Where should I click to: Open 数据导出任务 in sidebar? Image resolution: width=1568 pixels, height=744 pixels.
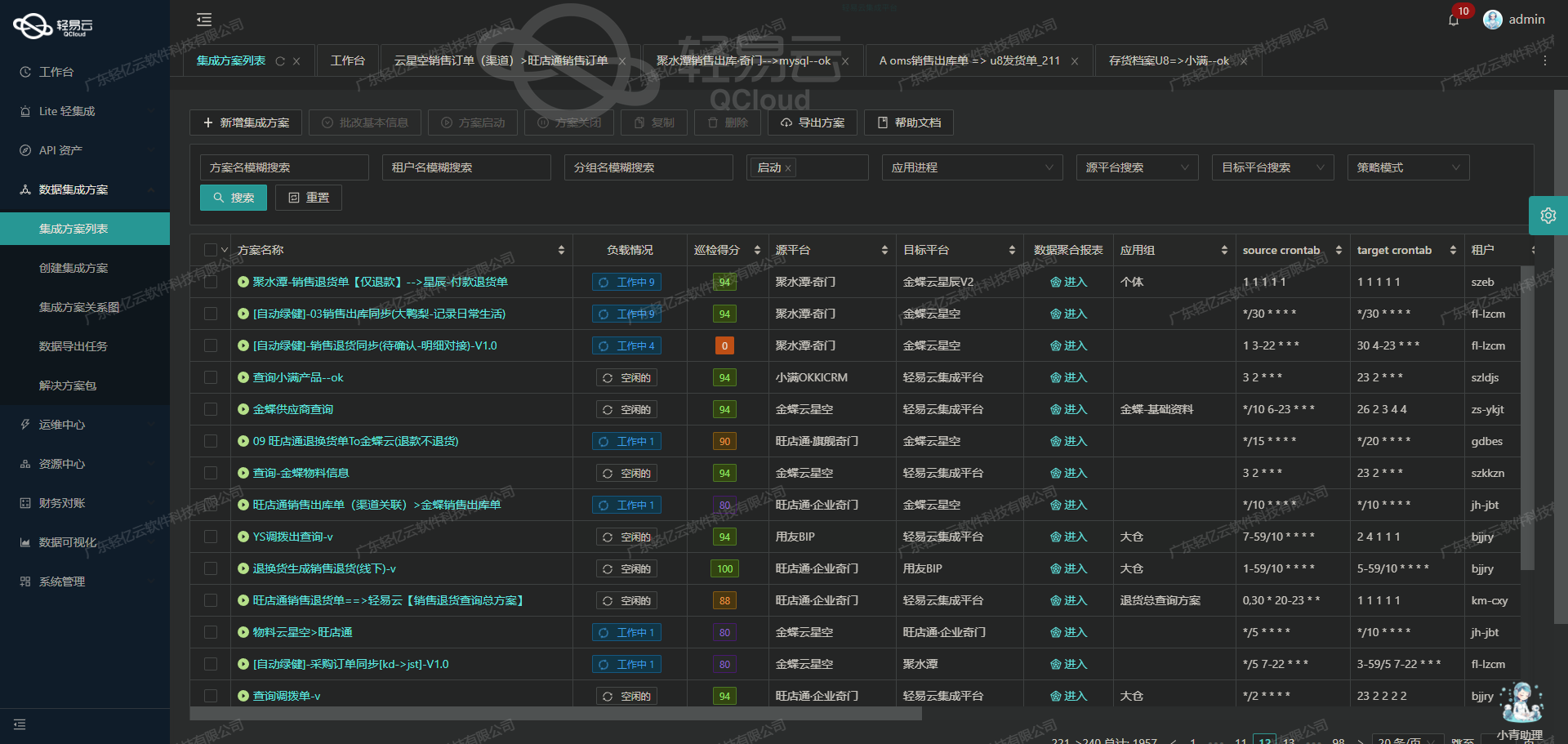(x=85, y=346)
